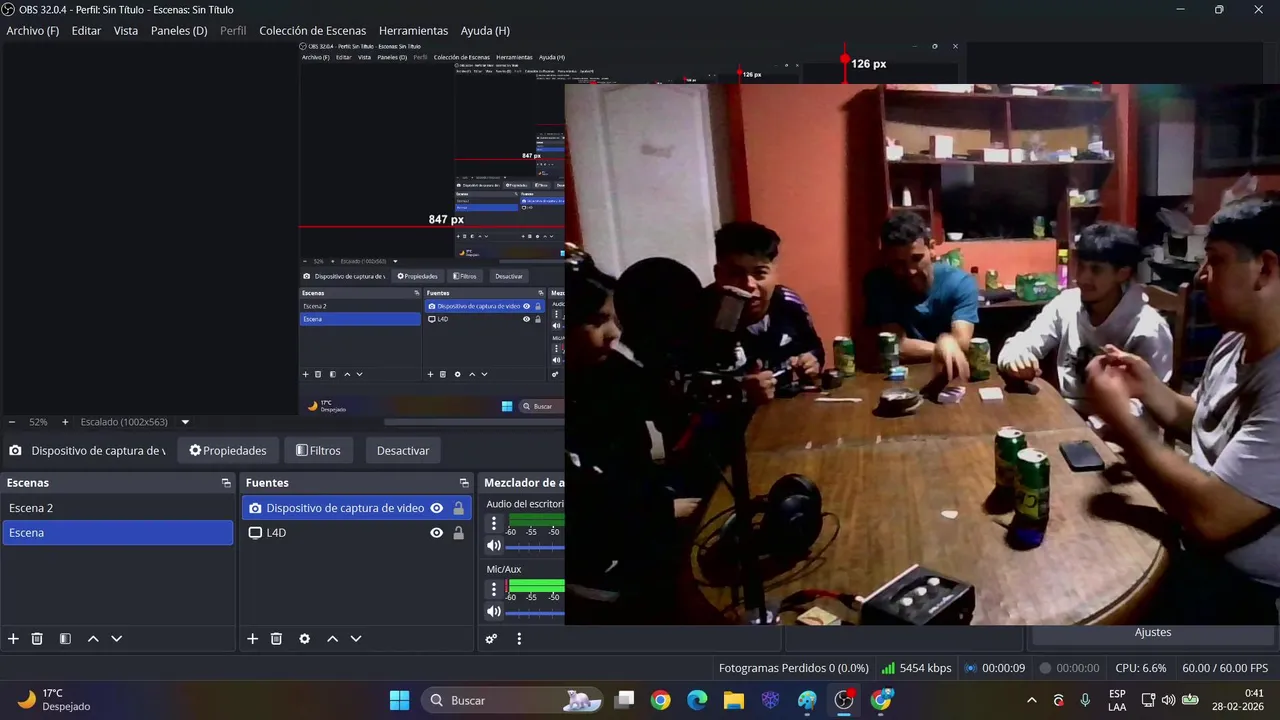The image size is (1280, 720).
Task: Open the Archivo (F) menu
Action: coord(33,31)
